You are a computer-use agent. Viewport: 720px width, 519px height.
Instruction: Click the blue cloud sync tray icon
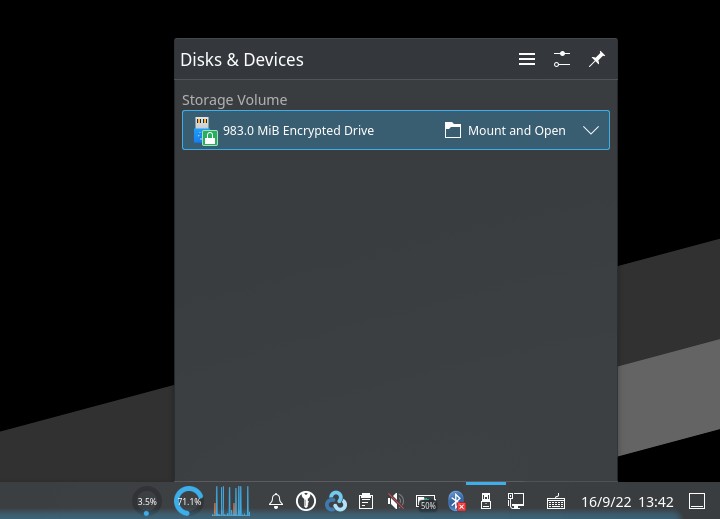click(336, 501)
